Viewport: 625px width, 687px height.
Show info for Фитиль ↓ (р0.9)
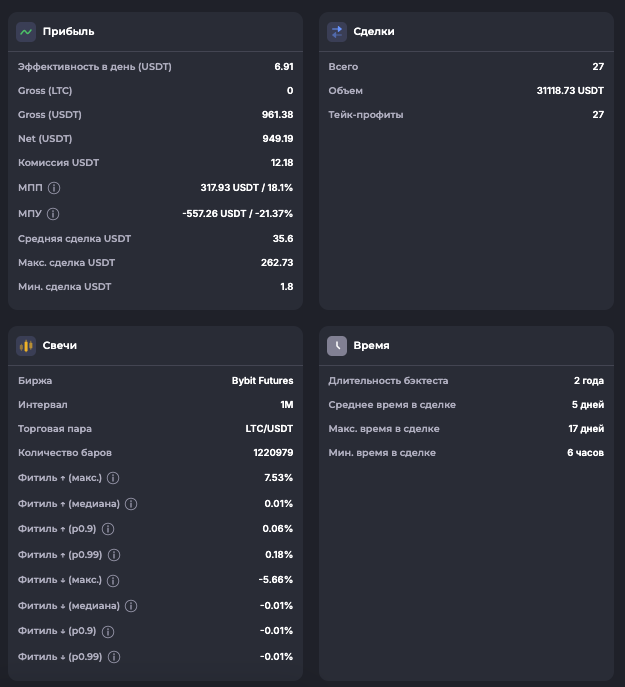[x=108, y=632]
